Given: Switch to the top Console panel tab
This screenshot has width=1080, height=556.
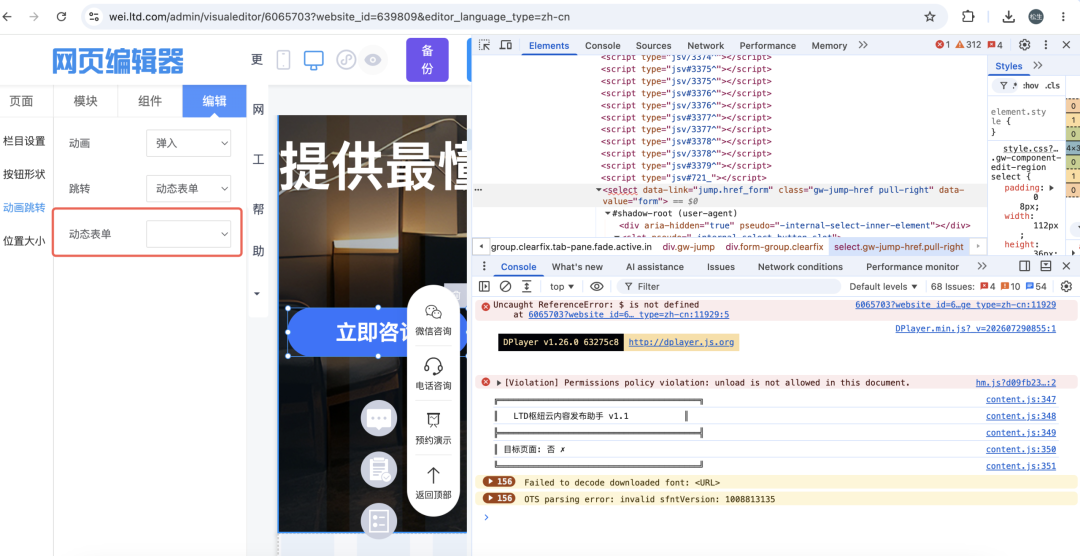Looking at the screenshot, I should (603, 45).
